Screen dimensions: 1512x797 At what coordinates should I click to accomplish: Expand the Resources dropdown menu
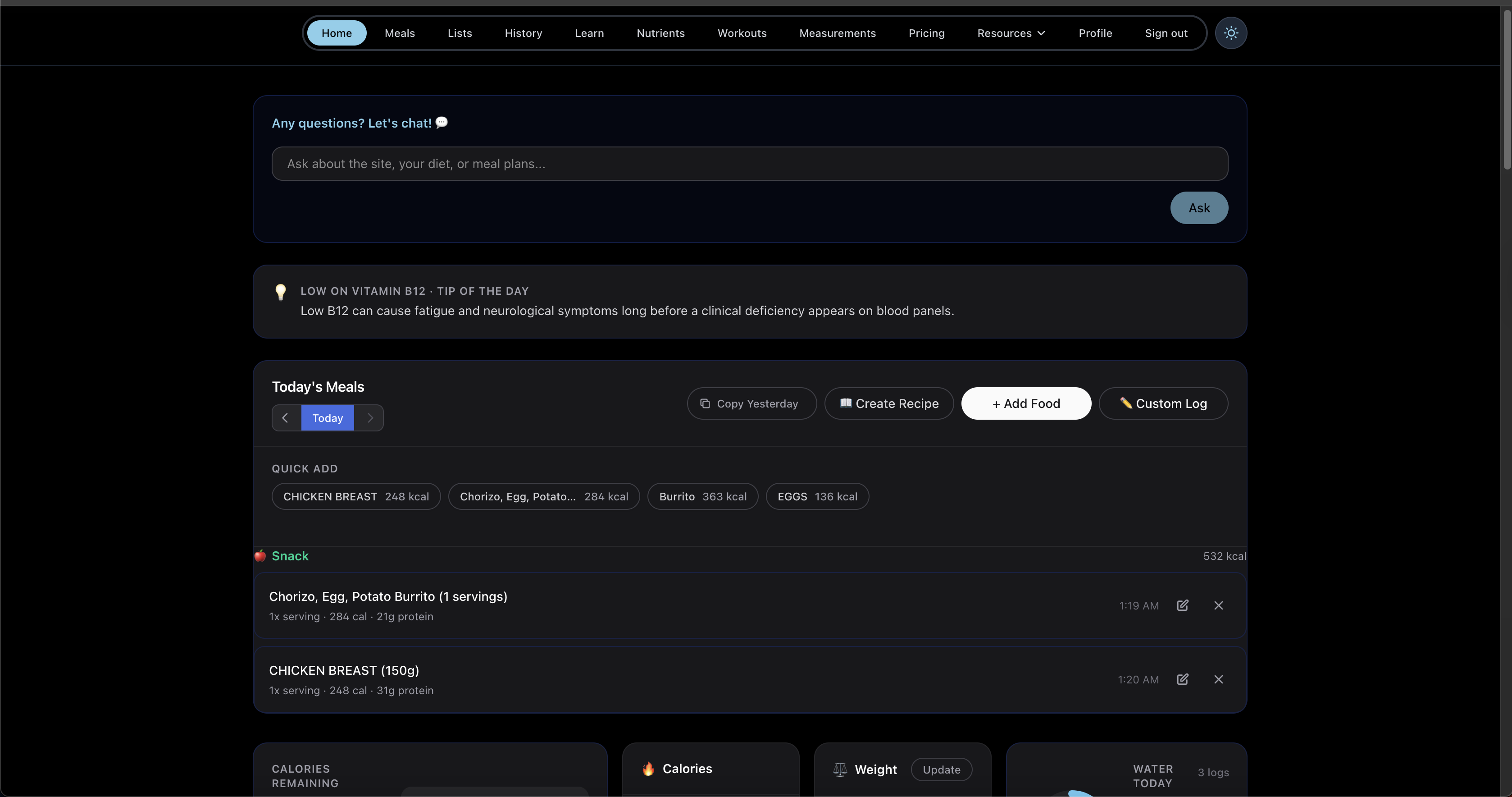pos(1011,33)
